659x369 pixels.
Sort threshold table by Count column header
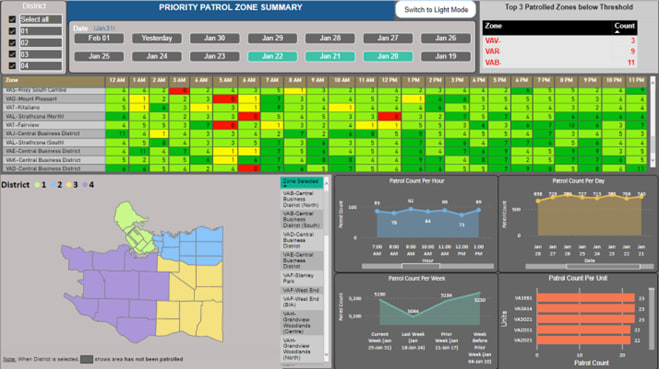(x=624, y=26)
